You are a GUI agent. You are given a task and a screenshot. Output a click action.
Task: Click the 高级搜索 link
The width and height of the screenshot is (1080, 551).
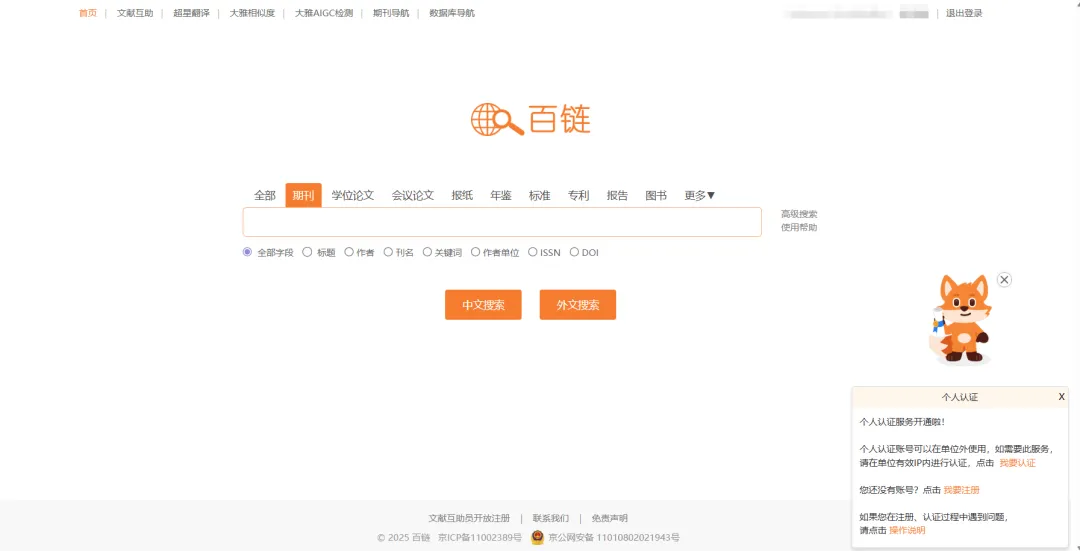(x=798, y=214)
